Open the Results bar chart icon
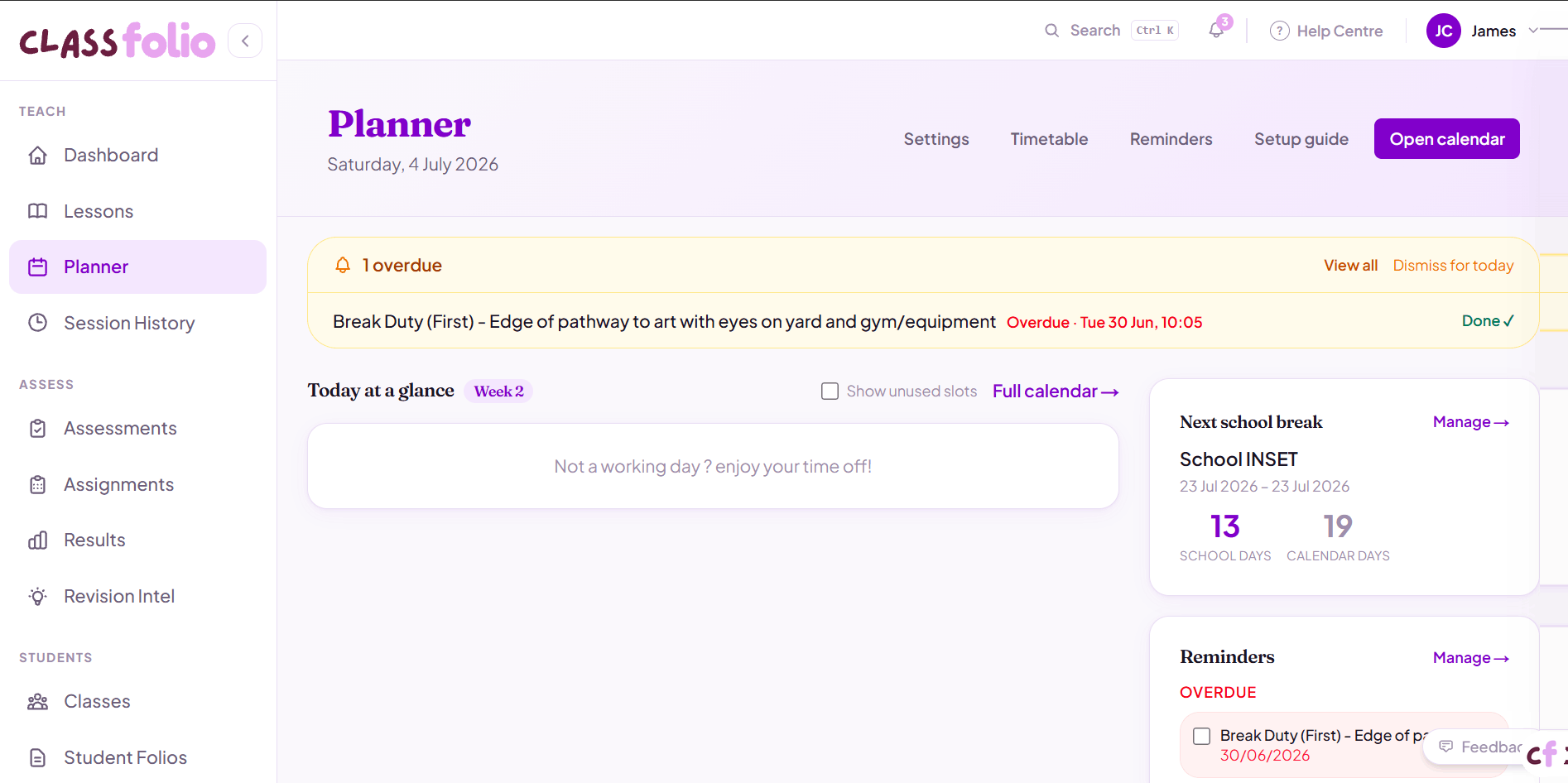1568x783 pixels. point(37,540)
